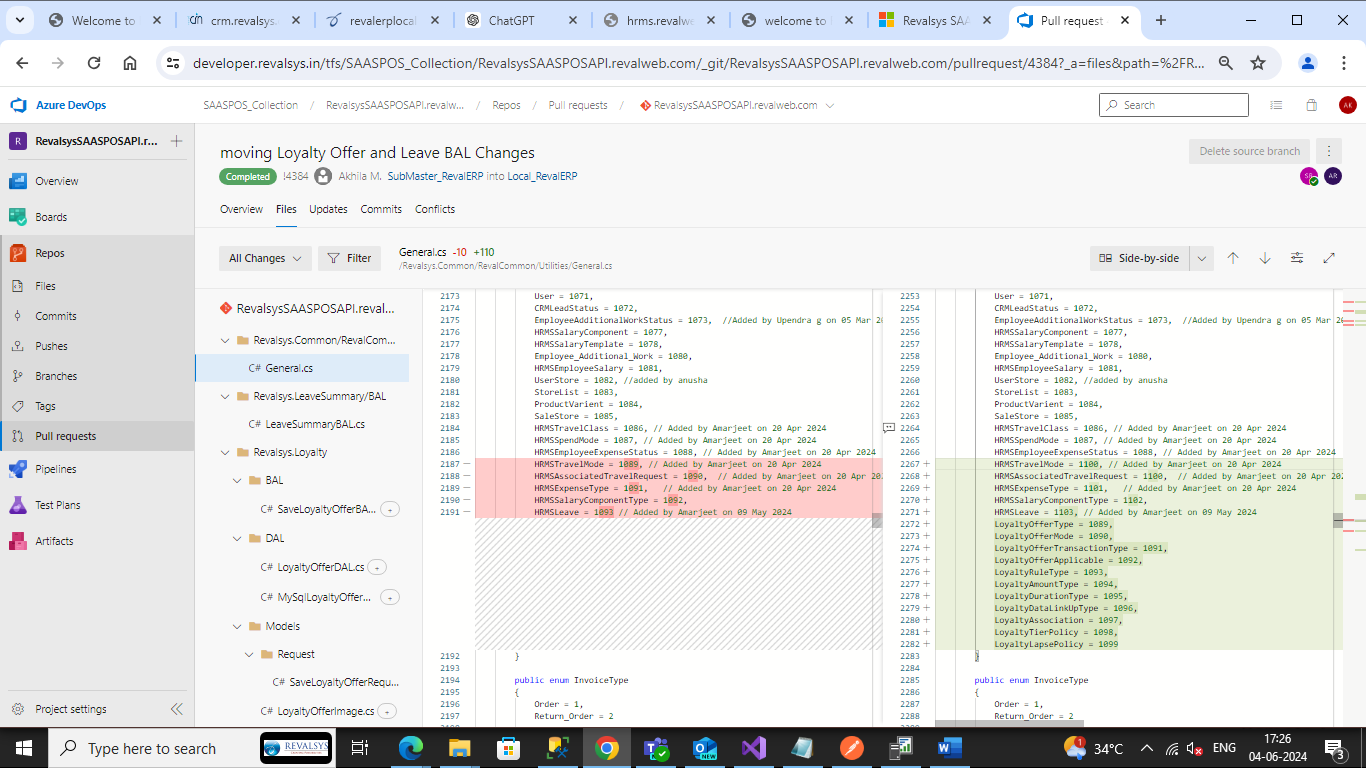Open the SubMaster_RevalERP branch link
The image size is (1366, 768).
[x=435, y=176]
